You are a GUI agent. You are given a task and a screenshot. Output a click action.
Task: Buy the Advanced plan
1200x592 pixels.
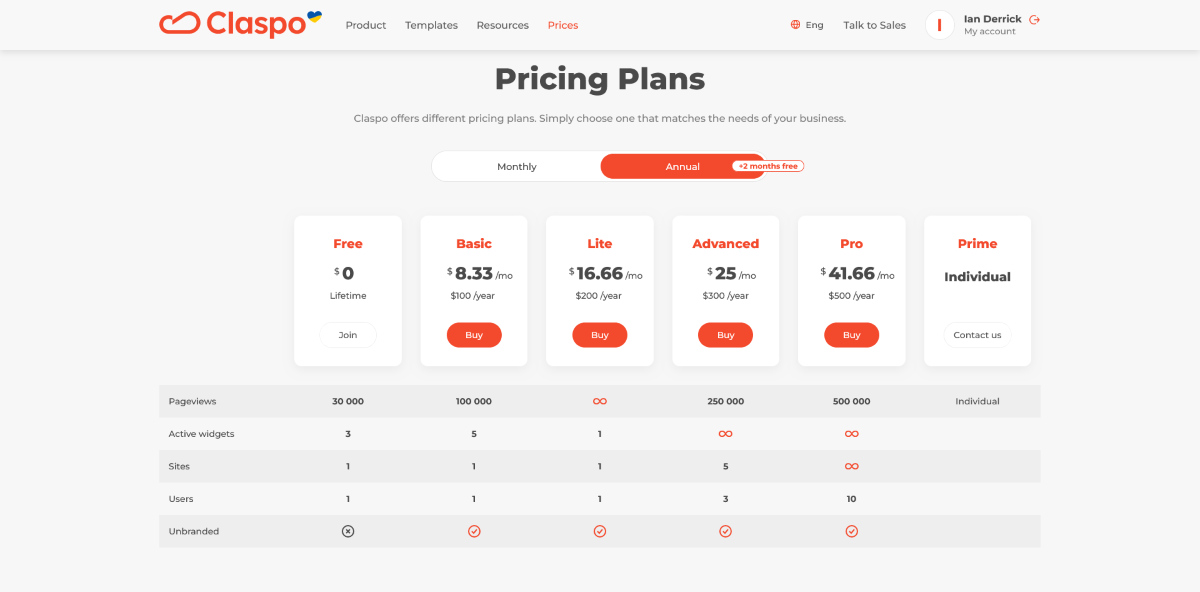726,335
